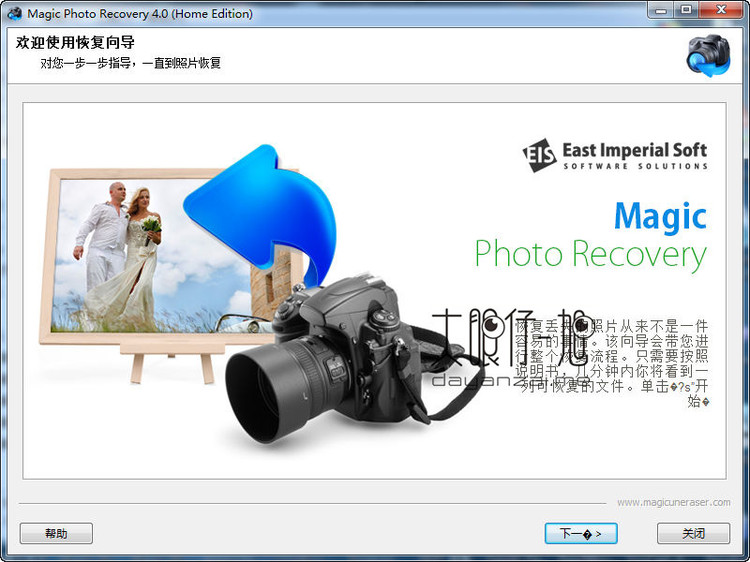Viewport: 750px width, 562px height.
Task: Proceed with the 下一步 next button
Action: [581, 533]
